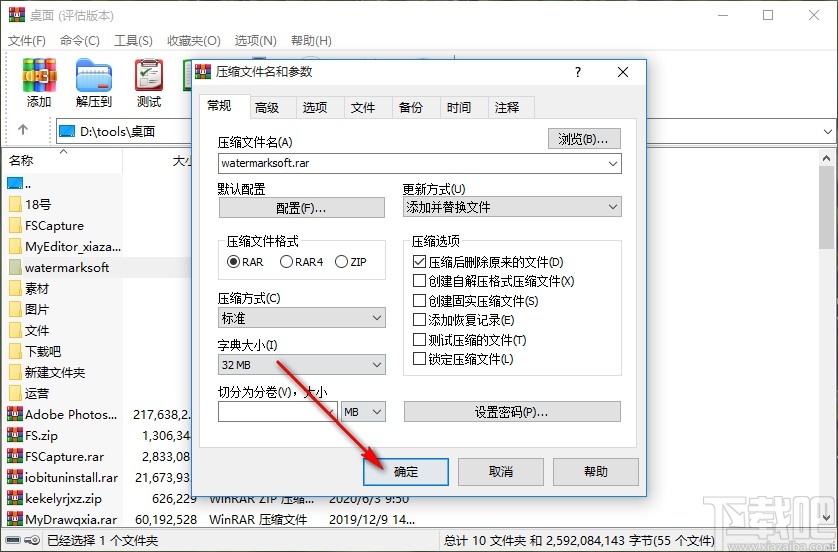Click the drive/key icon in the status bar
The height and width of the screenshot is (552, 838).
click(24, 540)
